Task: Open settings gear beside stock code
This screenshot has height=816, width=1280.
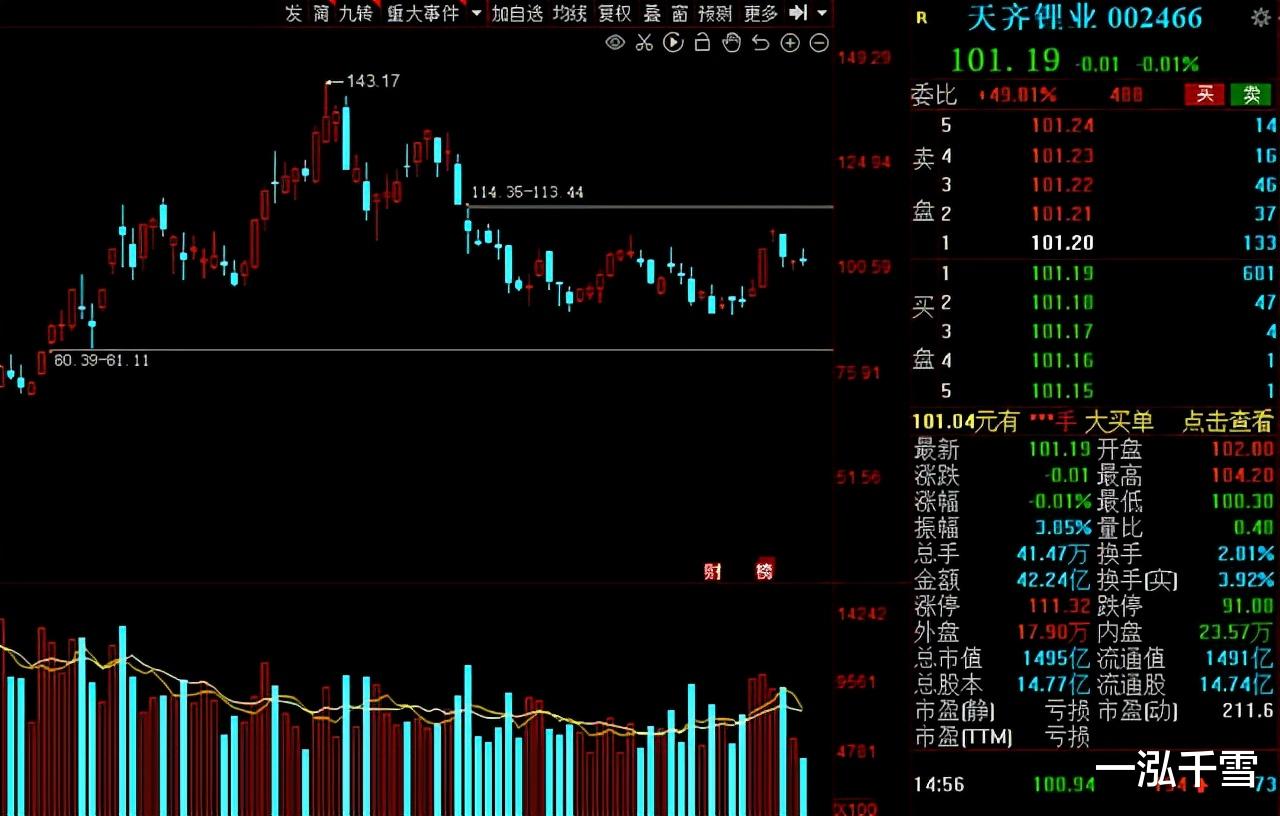Action: [1261, 17]
